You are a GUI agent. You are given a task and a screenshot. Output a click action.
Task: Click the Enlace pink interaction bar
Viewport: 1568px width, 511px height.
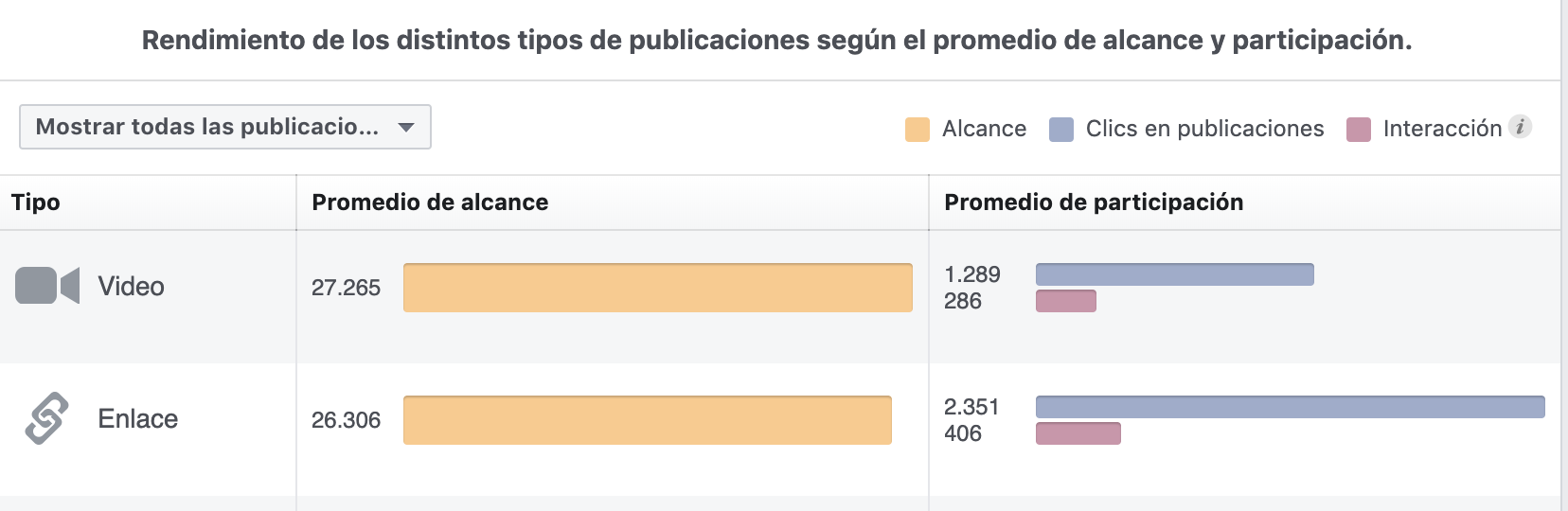[1078, 433]
